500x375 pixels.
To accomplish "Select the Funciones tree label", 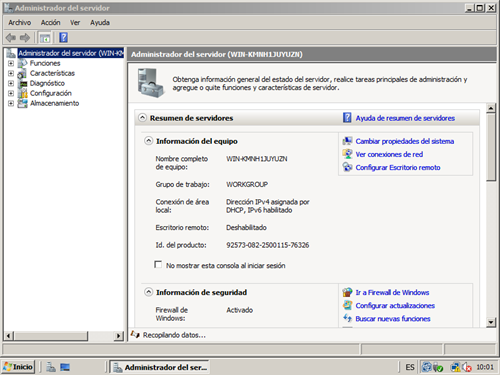I will click(x=45, y=63).
